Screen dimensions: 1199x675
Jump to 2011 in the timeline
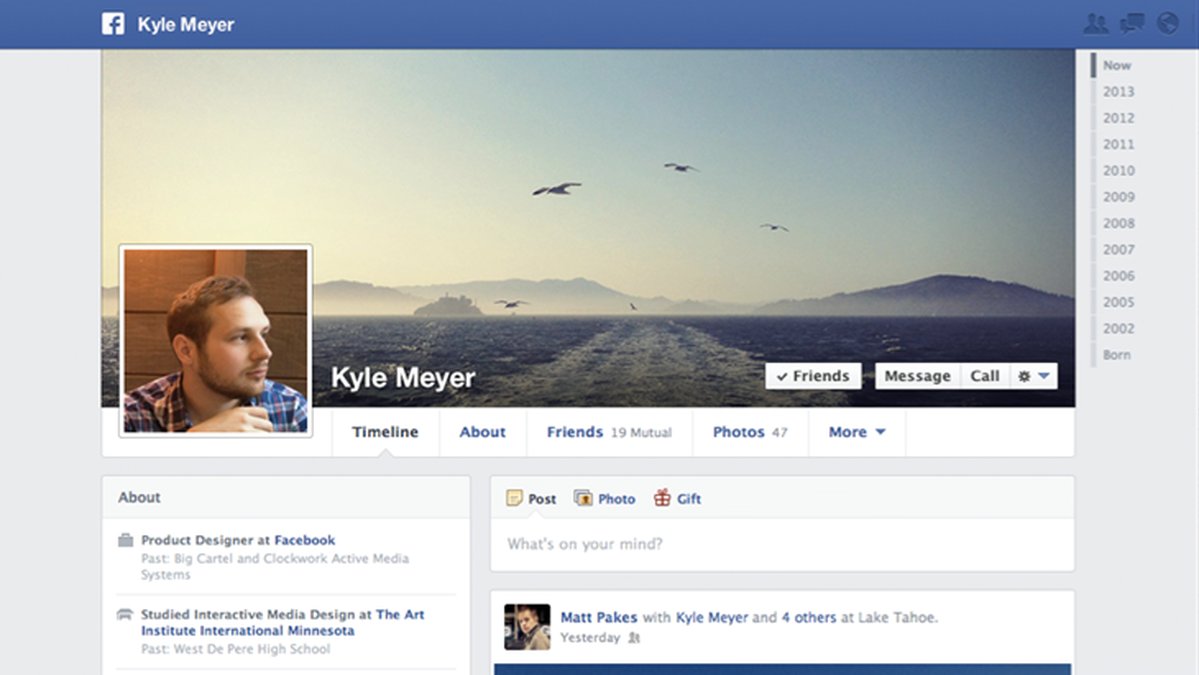1119,144
